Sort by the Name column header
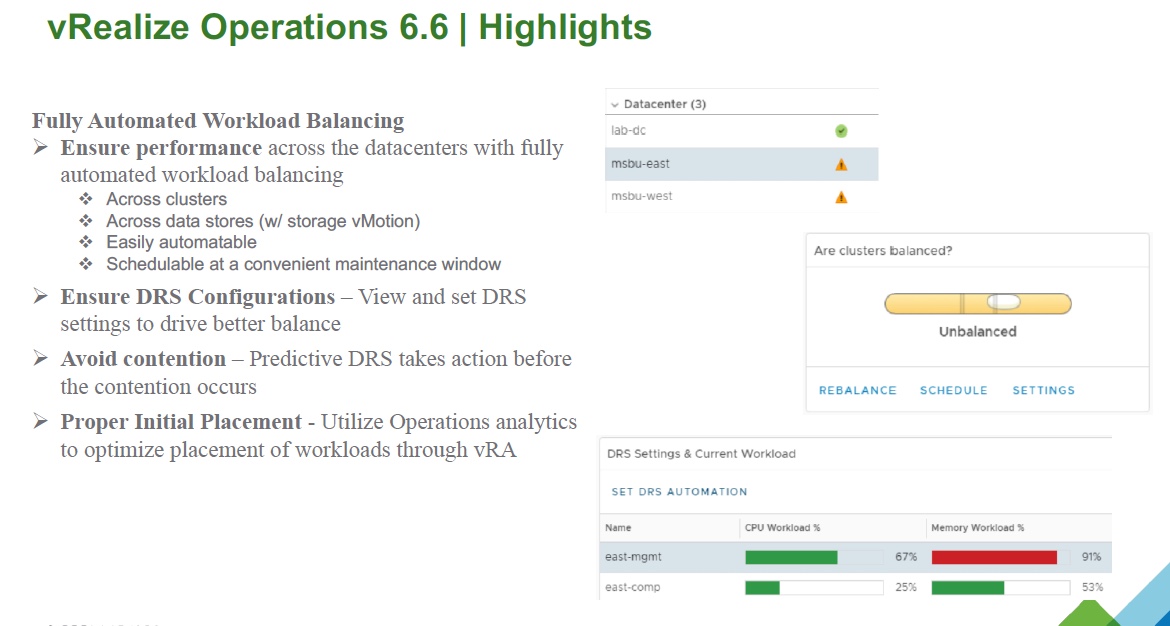This screenshot has height=626, width=1170. pos(618,528)
